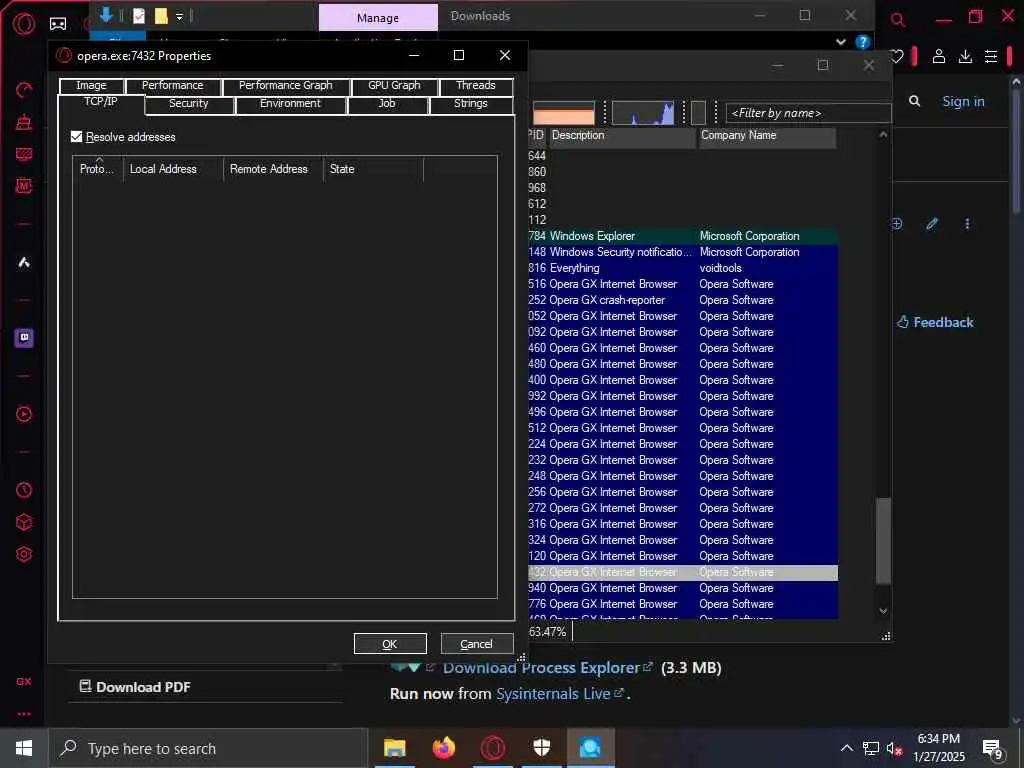This screenshot has height=768, width=1024.
Task: Click the scroll down arrow in Process Explorer
Action: (x=883, y=611)
